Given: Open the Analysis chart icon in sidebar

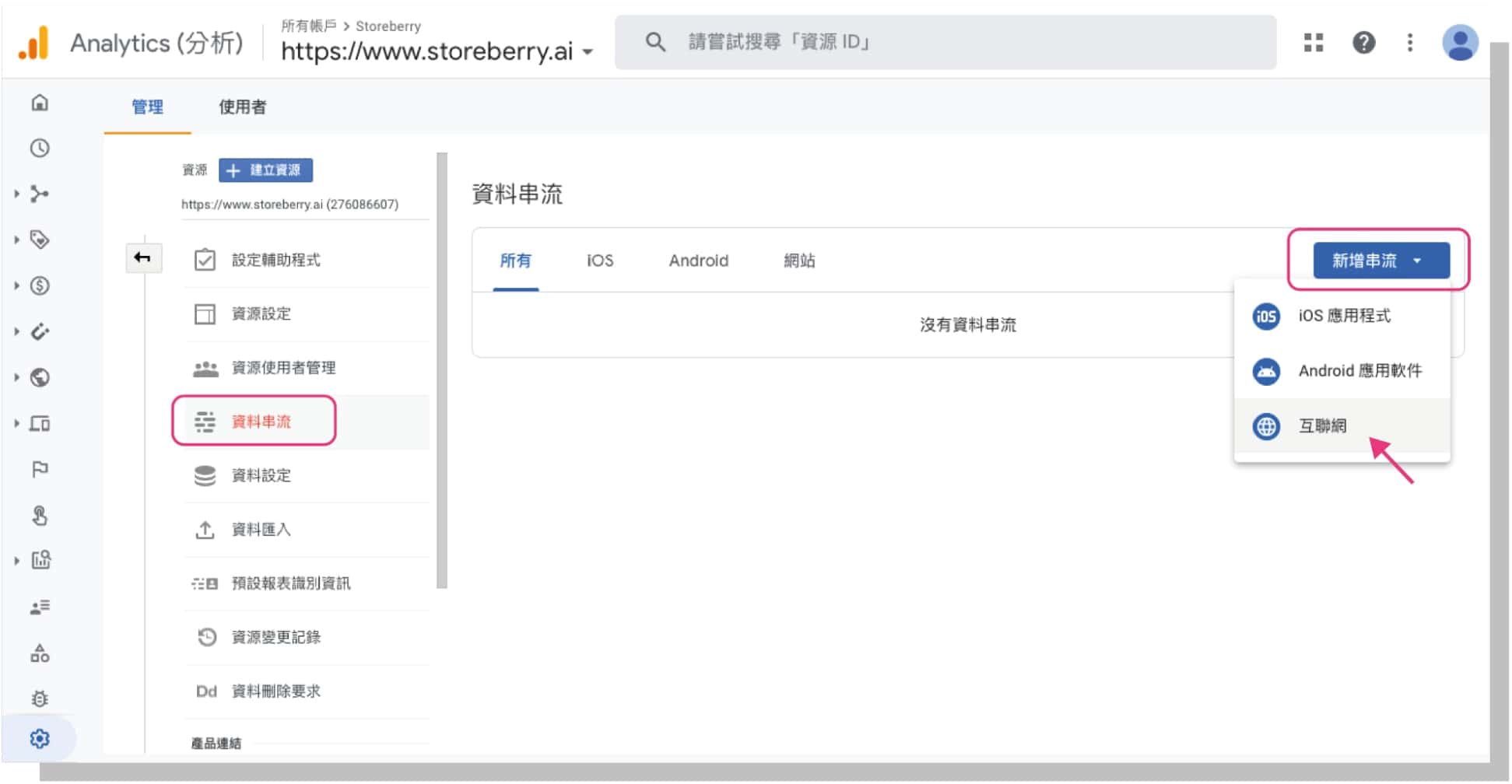Looking at the screenshot, I should [40, 560].
